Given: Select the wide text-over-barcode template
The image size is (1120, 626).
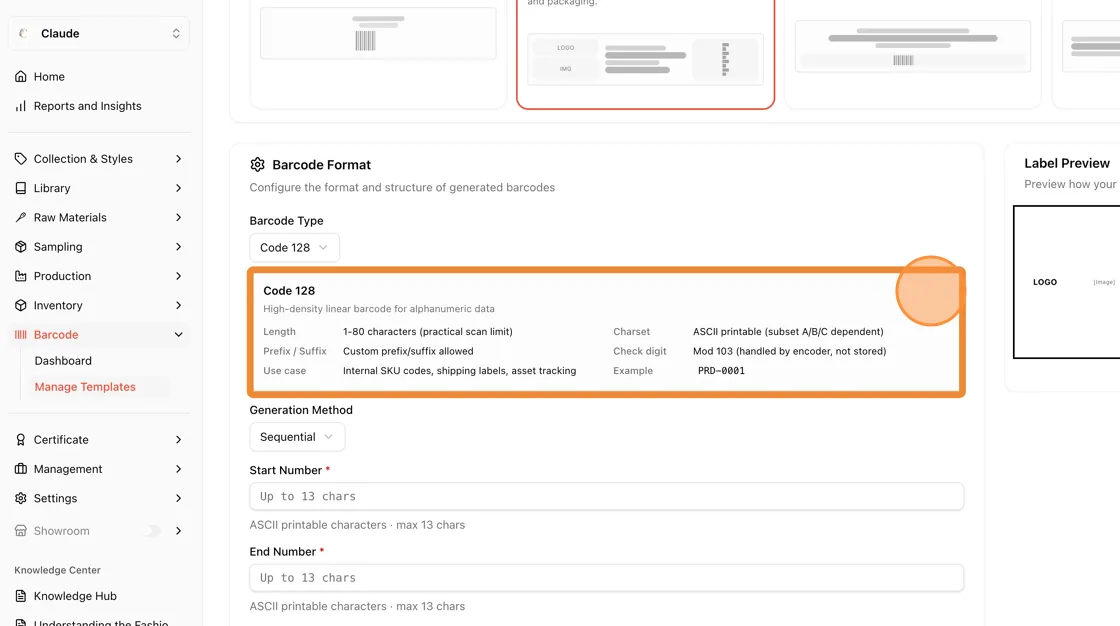Looking at the screenshot, I should click(913, 54).
